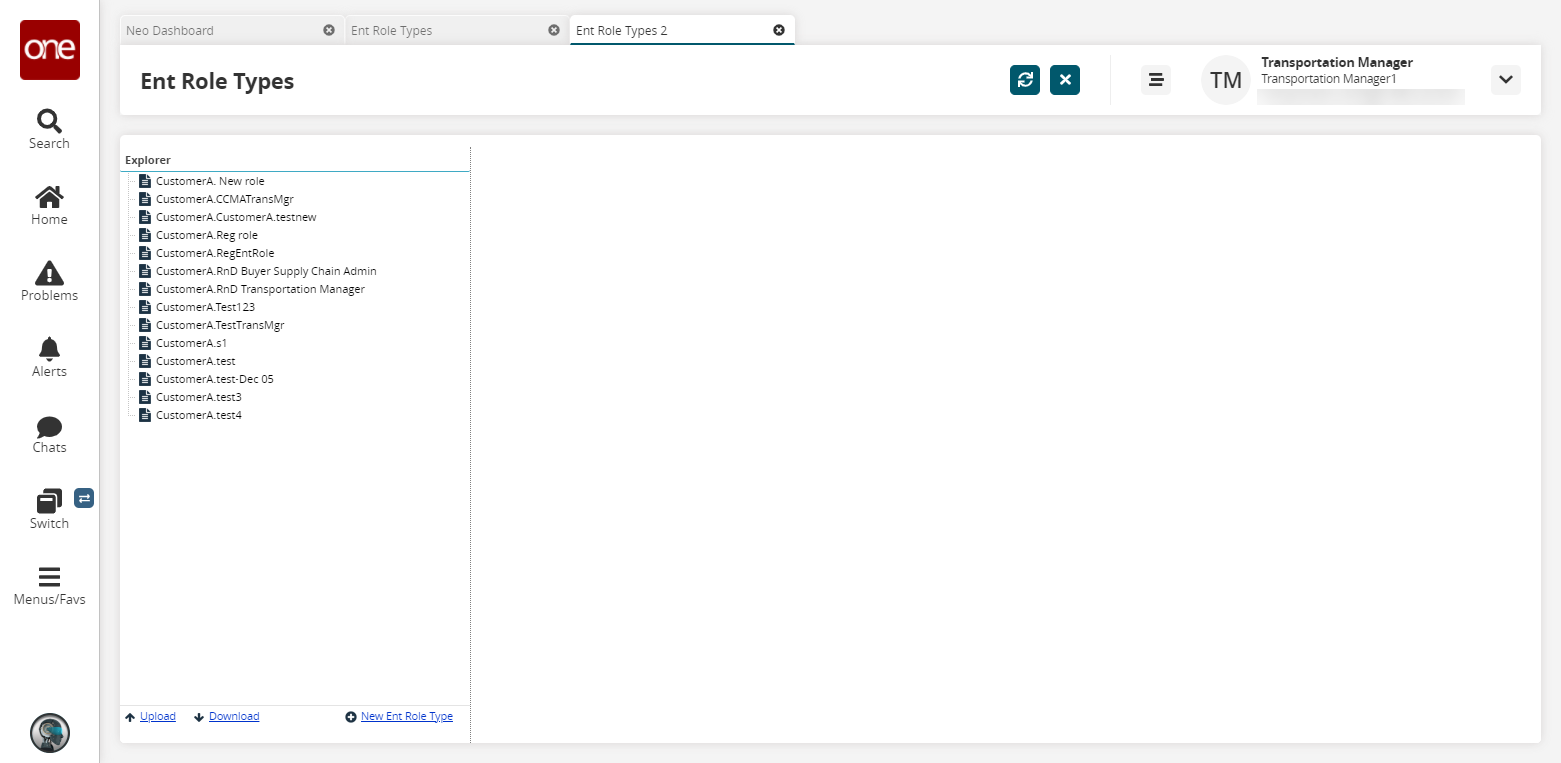
Task: Select CustomerA.RnD Transportation Manager
Action: coord(260,289)
